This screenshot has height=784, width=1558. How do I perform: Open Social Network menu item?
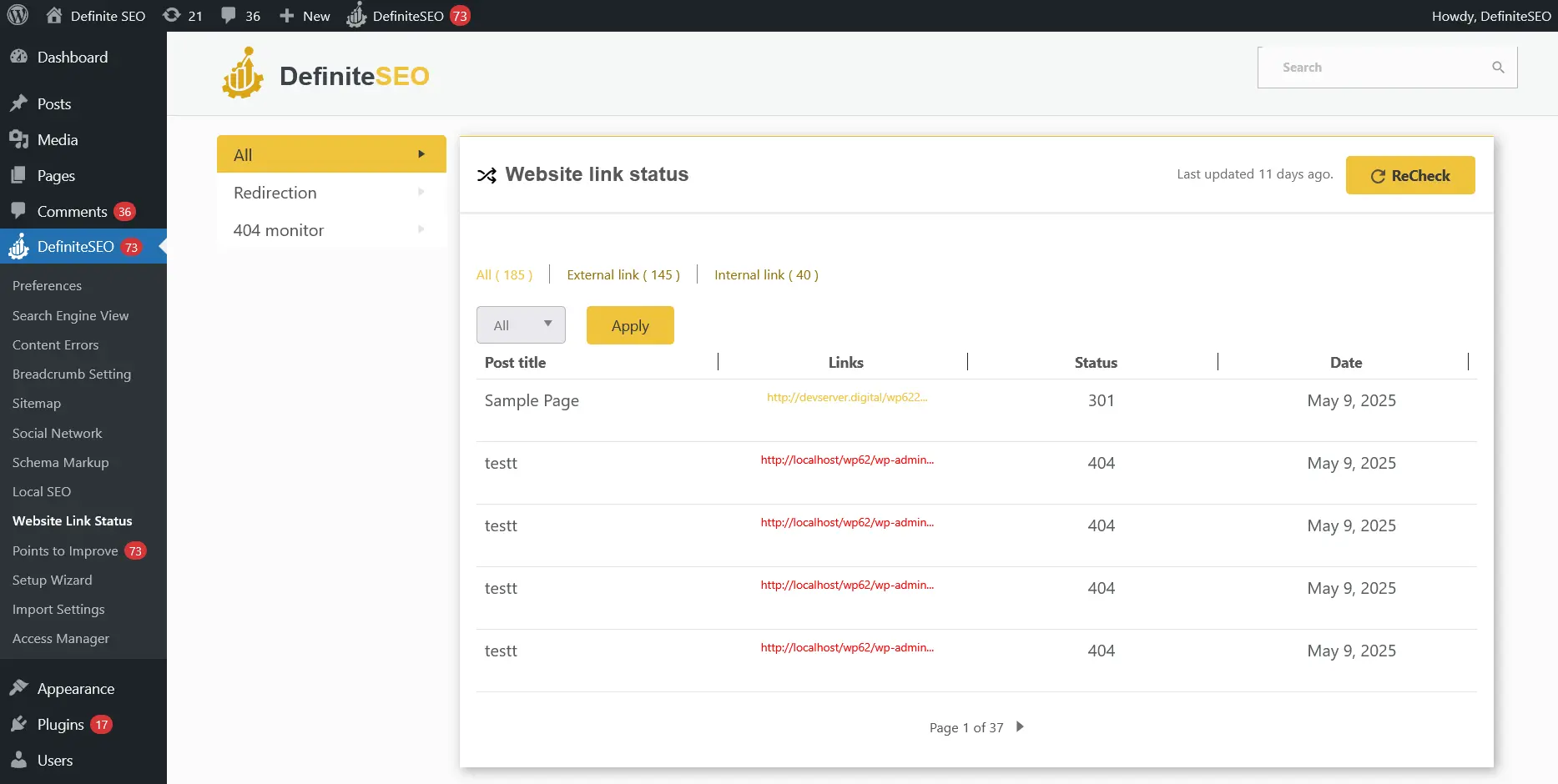(57, 433)
